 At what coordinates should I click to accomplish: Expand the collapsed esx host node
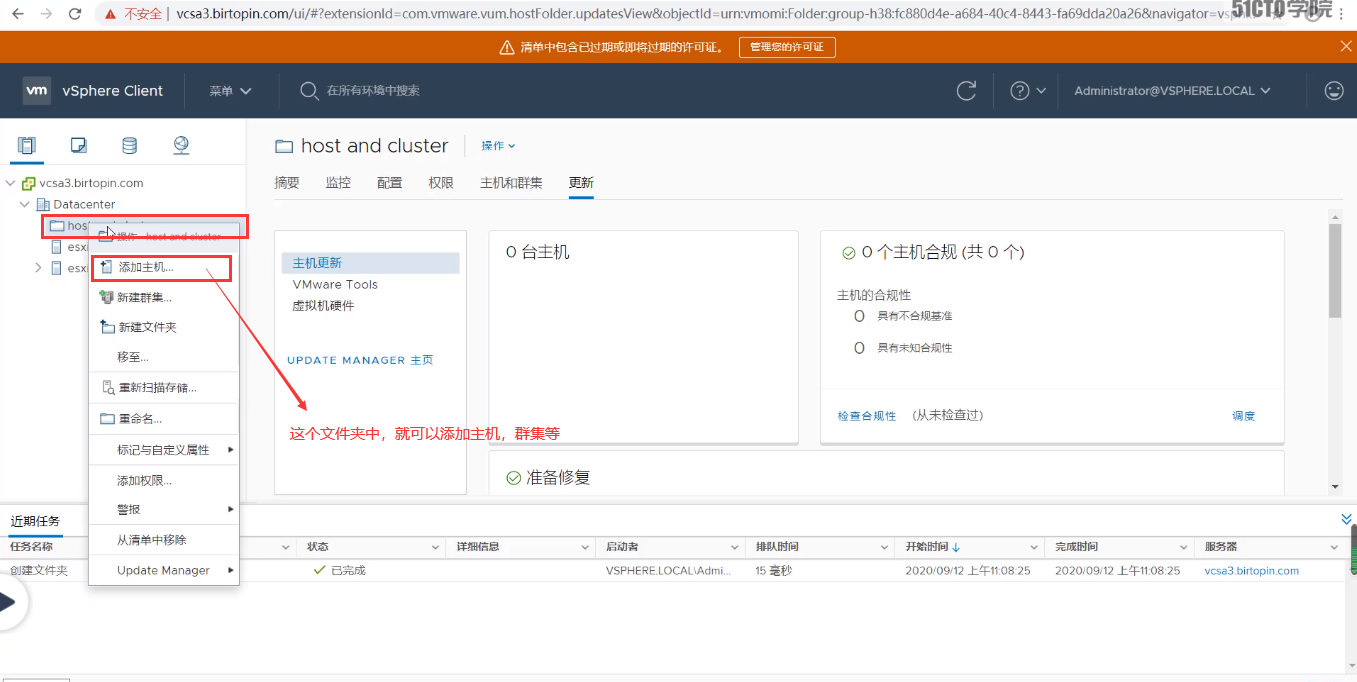[x=38, y=267]
